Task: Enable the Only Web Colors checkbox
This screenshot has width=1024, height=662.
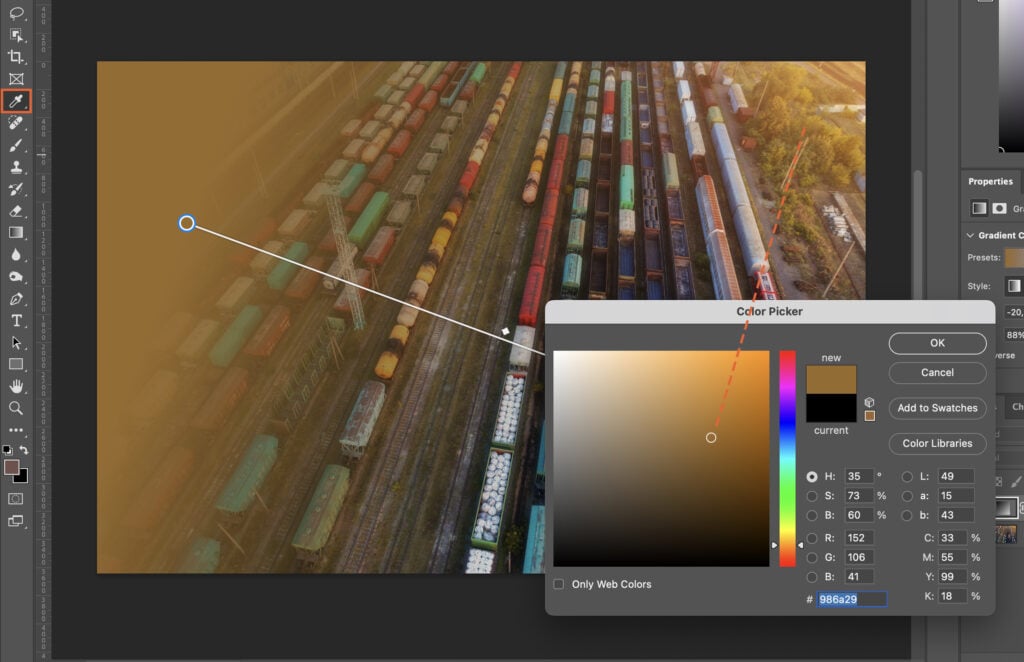Action: tap(557, 584)
